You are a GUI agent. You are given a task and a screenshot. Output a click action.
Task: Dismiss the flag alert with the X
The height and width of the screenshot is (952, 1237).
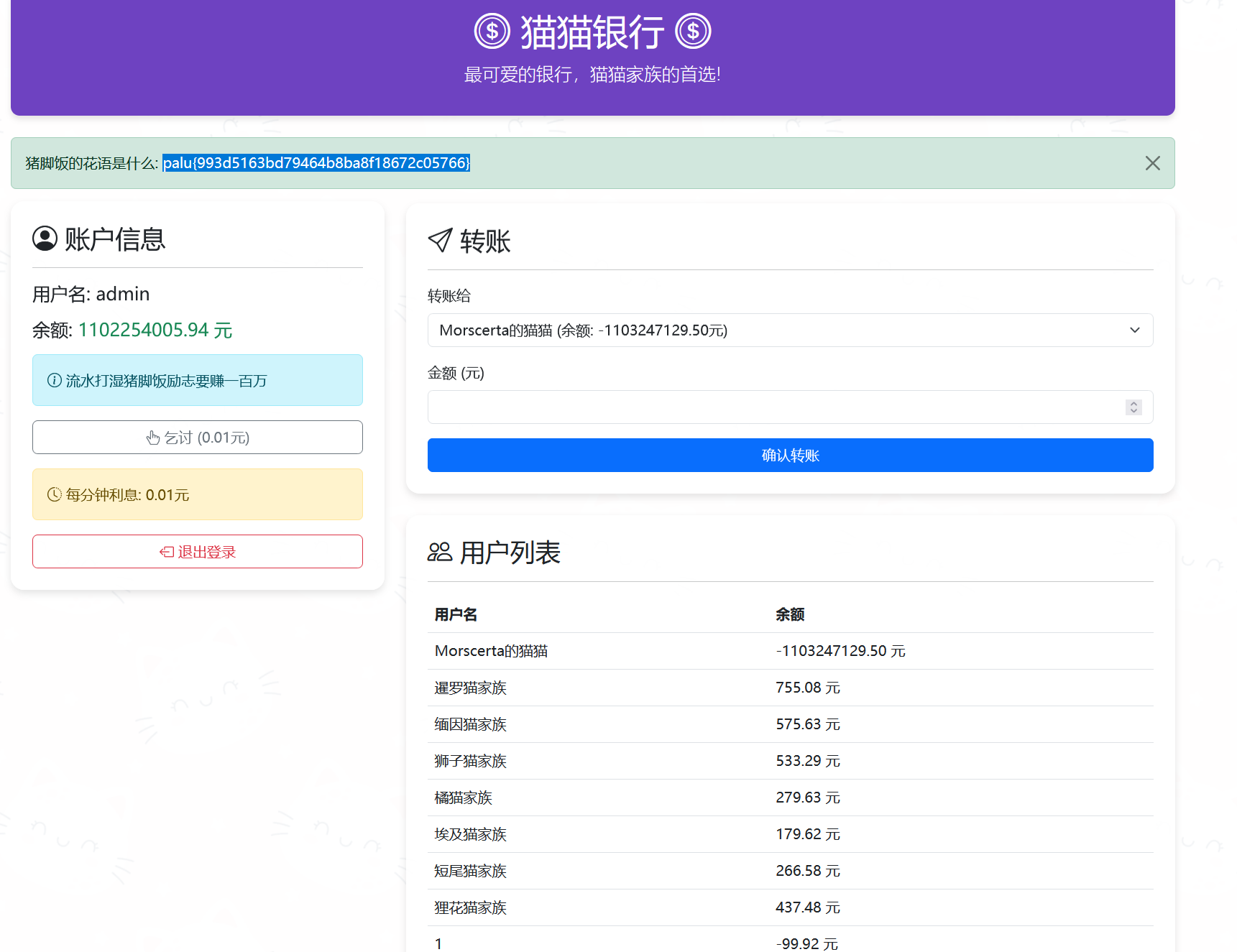point(1152,163)
